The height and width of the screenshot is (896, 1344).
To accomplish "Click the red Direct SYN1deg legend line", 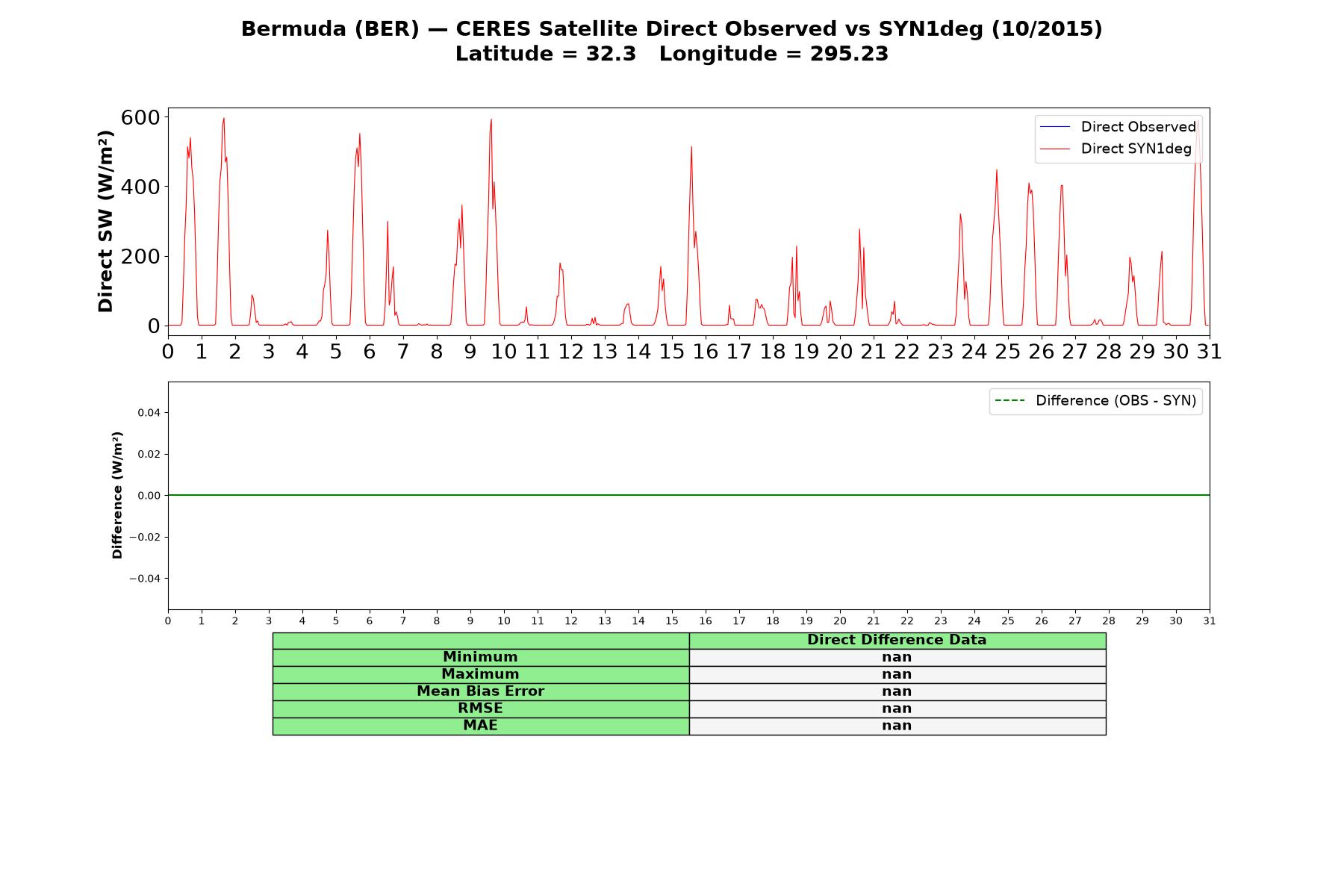I will pos(1054,149).
